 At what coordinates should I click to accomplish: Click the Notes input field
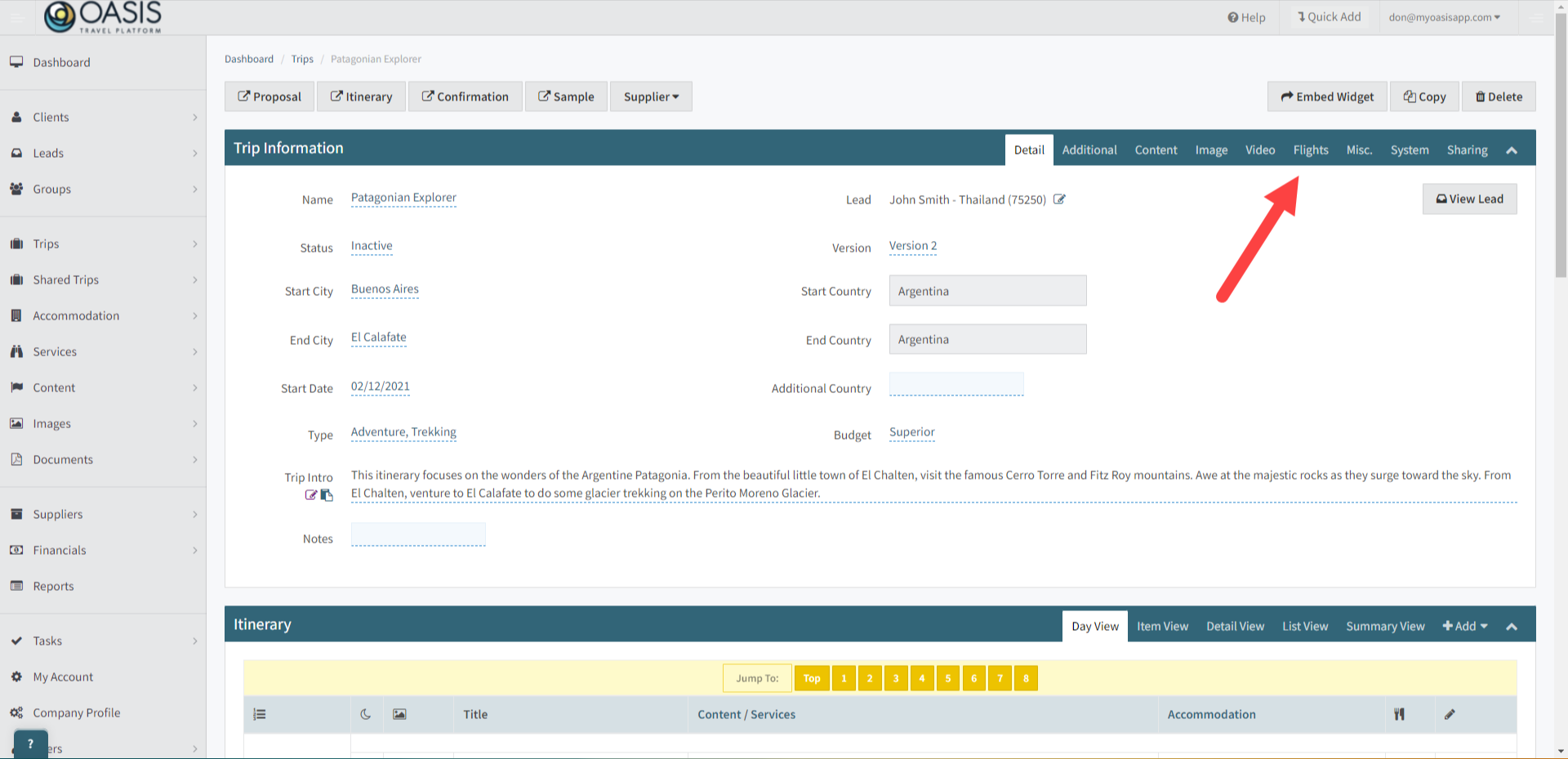(x=417, y=534)
